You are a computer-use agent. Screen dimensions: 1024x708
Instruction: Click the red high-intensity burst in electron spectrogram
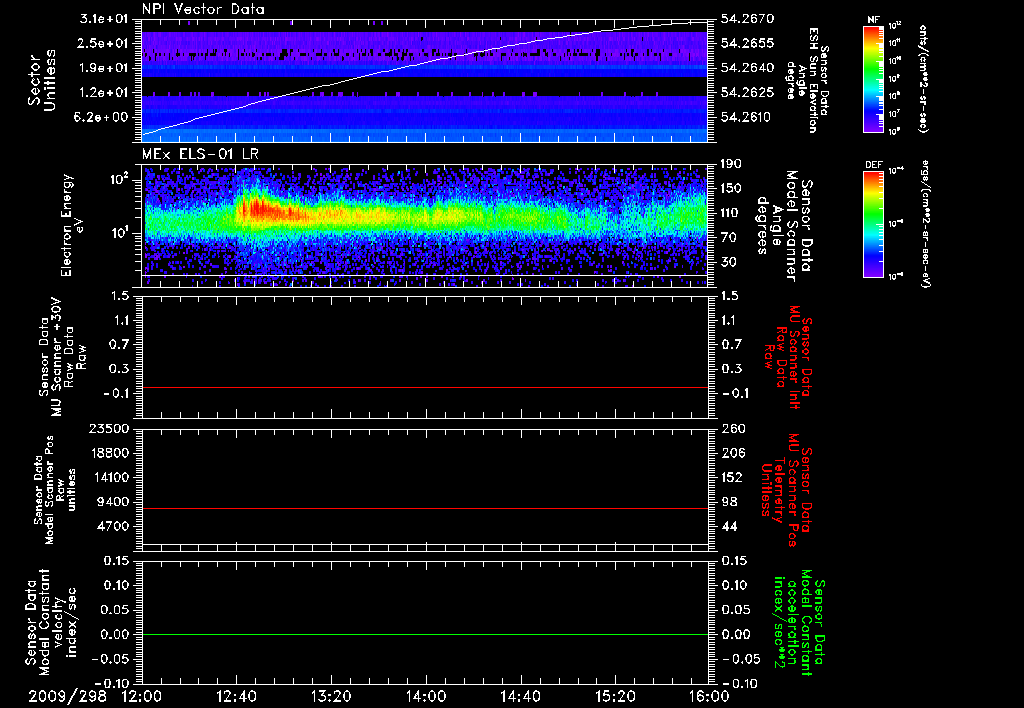point(256,209)
